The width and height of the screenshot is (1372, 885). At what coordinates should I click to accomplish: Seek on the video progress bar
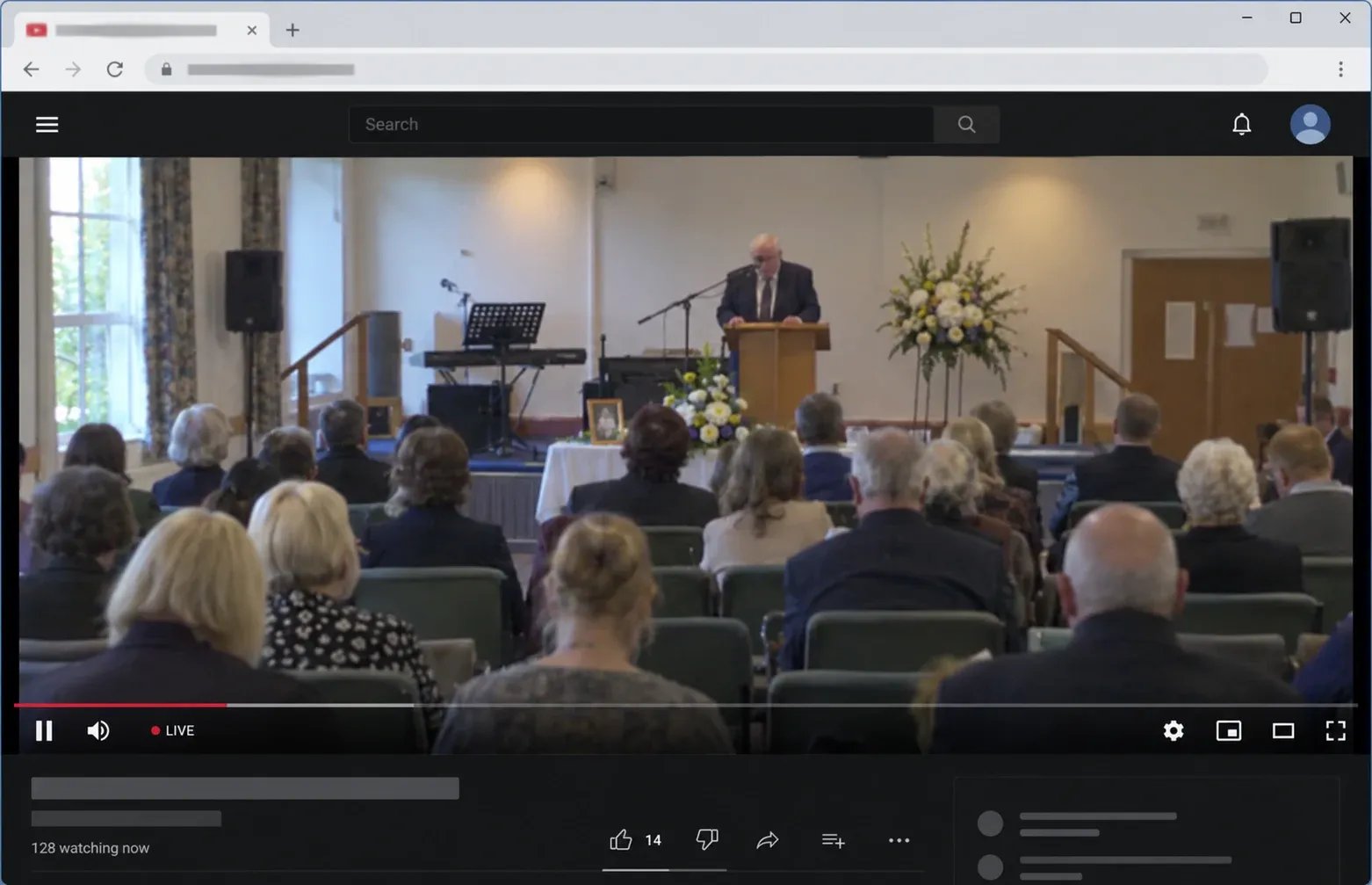point(686,705)
